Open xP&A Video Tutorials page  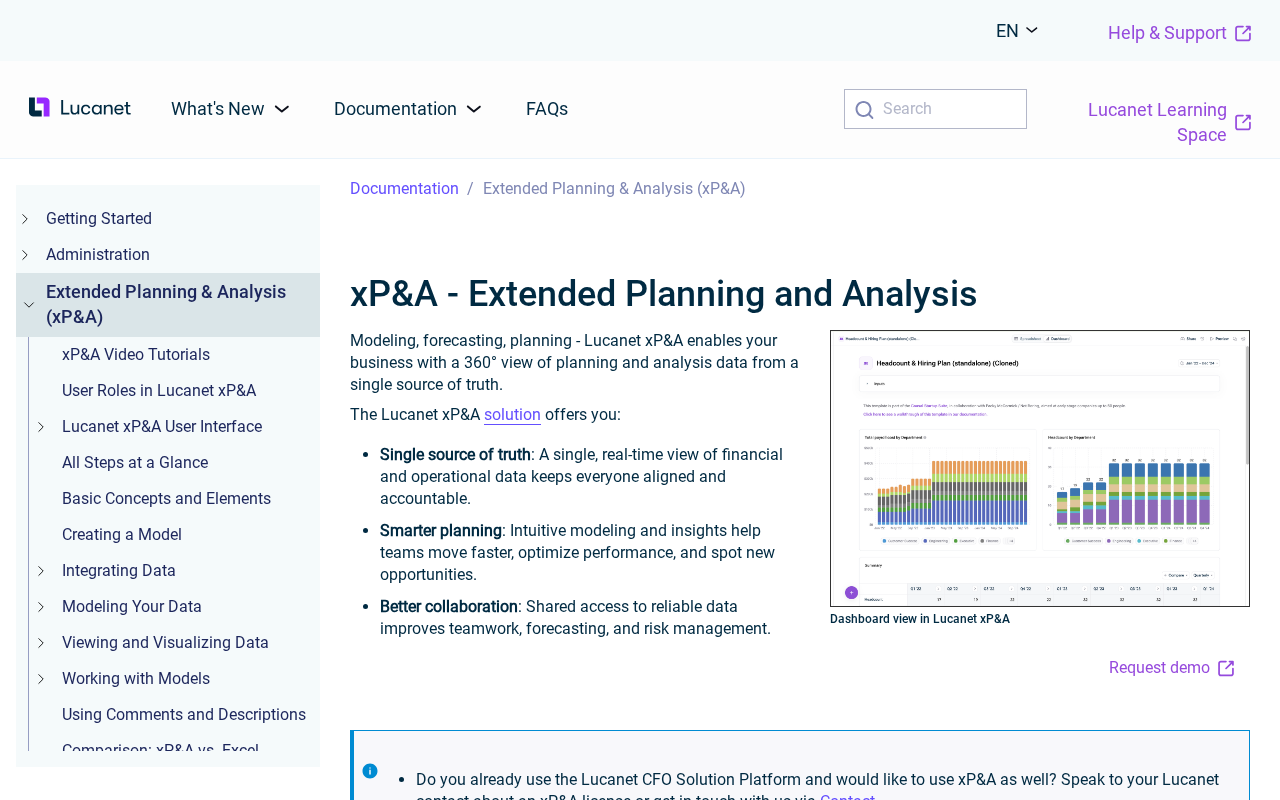136,355
